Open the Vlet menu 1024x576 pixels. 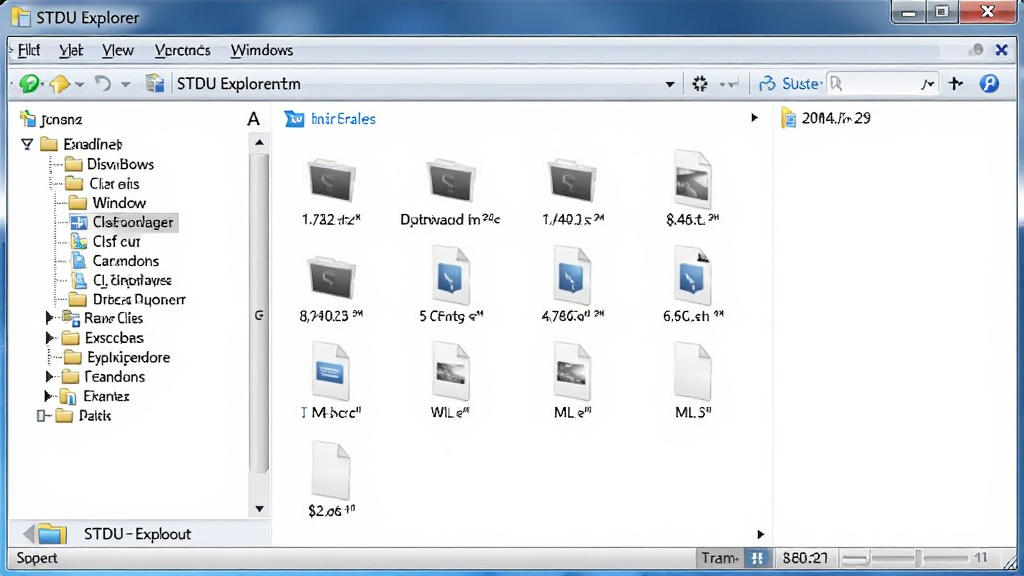click(x=71, y=50)
